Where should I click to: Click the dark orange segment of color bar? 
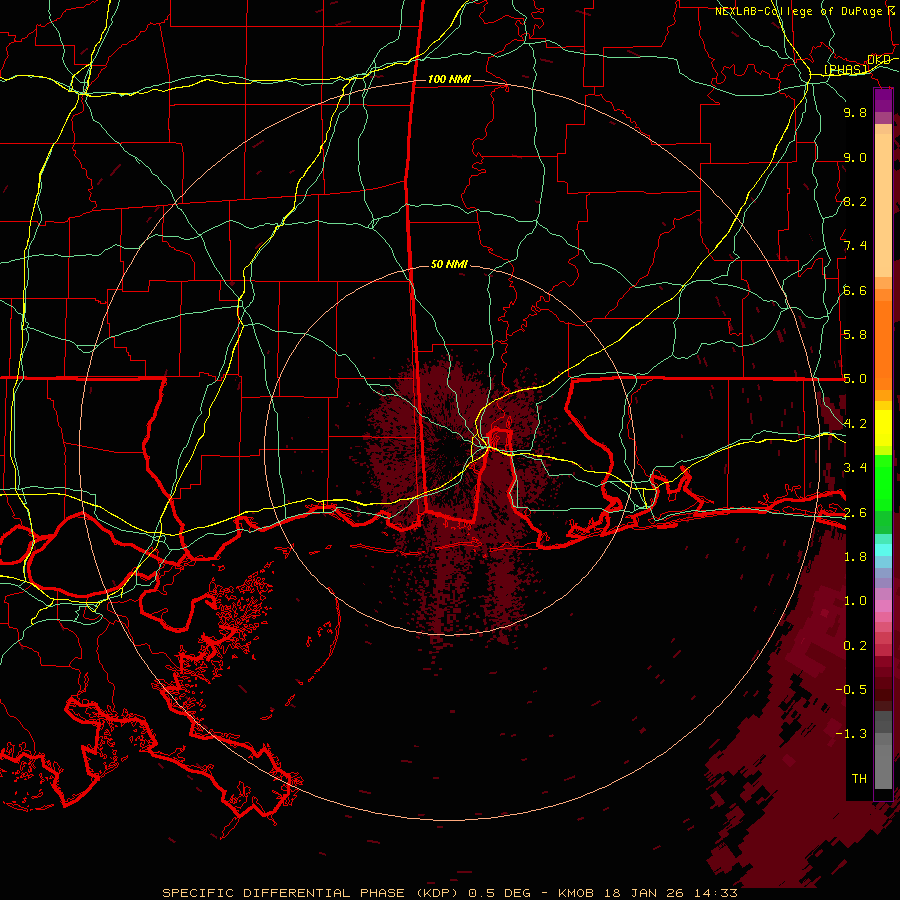pos(883,344)
